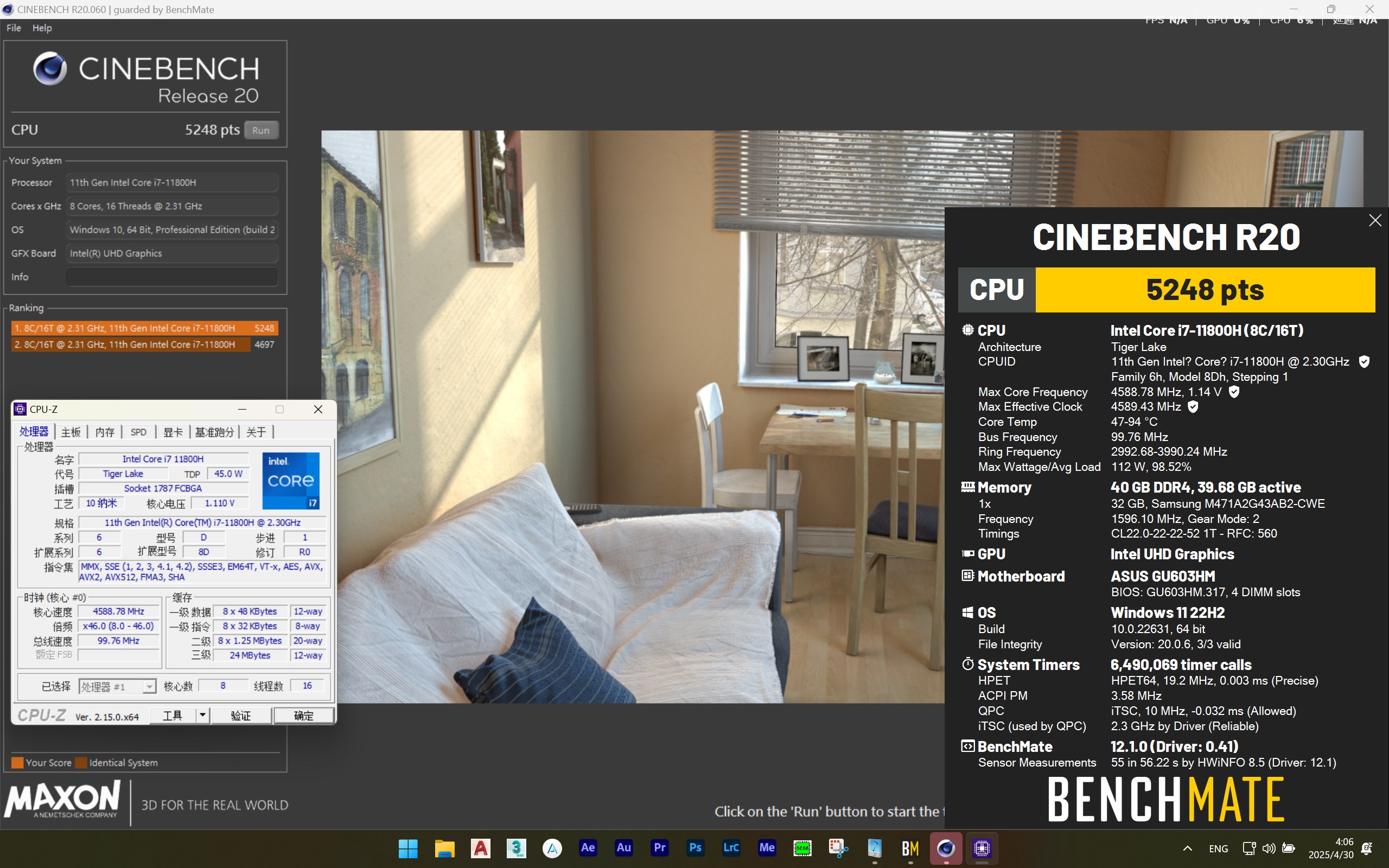The width and height of the screenshot is (1389, 868).
Task: Show hidden system tray icons
Action: coord(1188,848)
